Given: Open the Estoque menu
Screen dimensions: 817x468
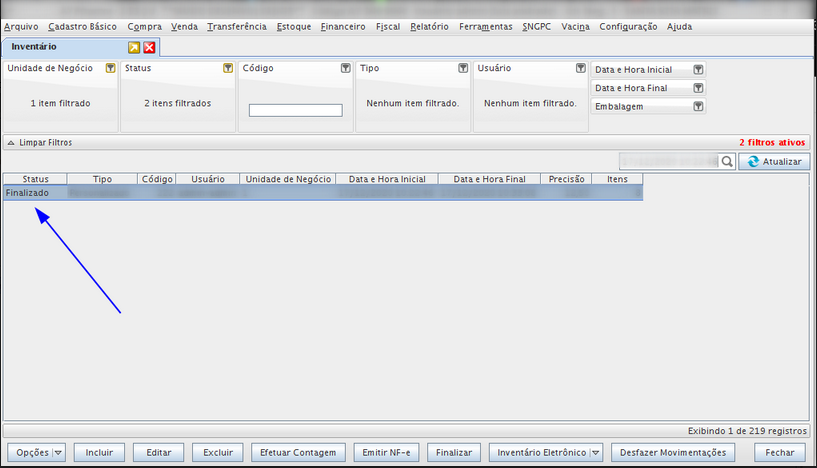Looking at the screenshot, I should [x=293, y=26].
